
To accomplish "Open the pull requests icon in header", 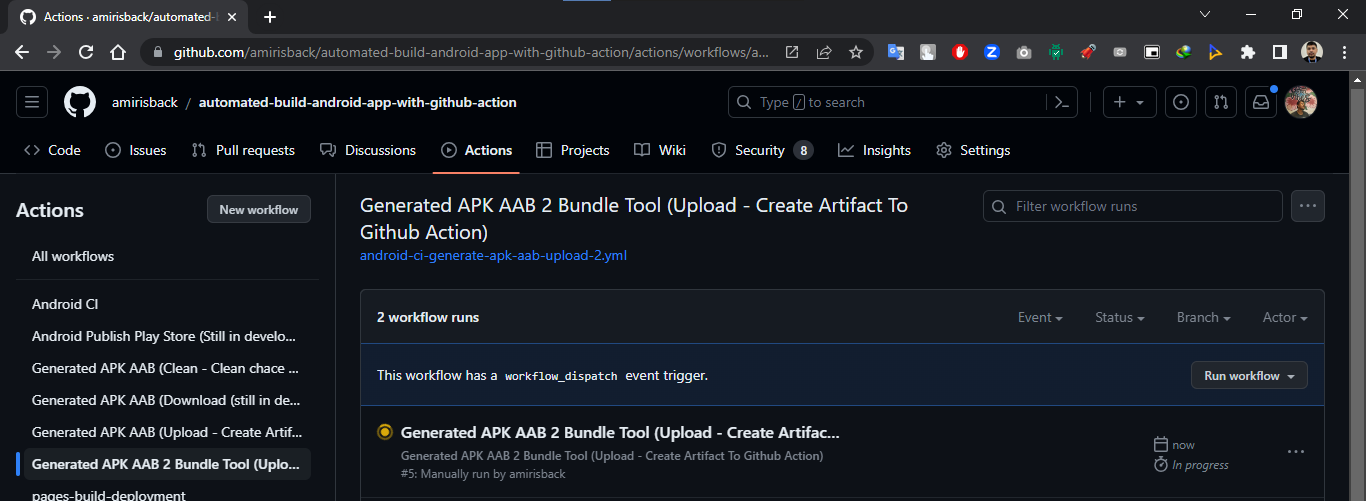I will [x=1221, y=102].
